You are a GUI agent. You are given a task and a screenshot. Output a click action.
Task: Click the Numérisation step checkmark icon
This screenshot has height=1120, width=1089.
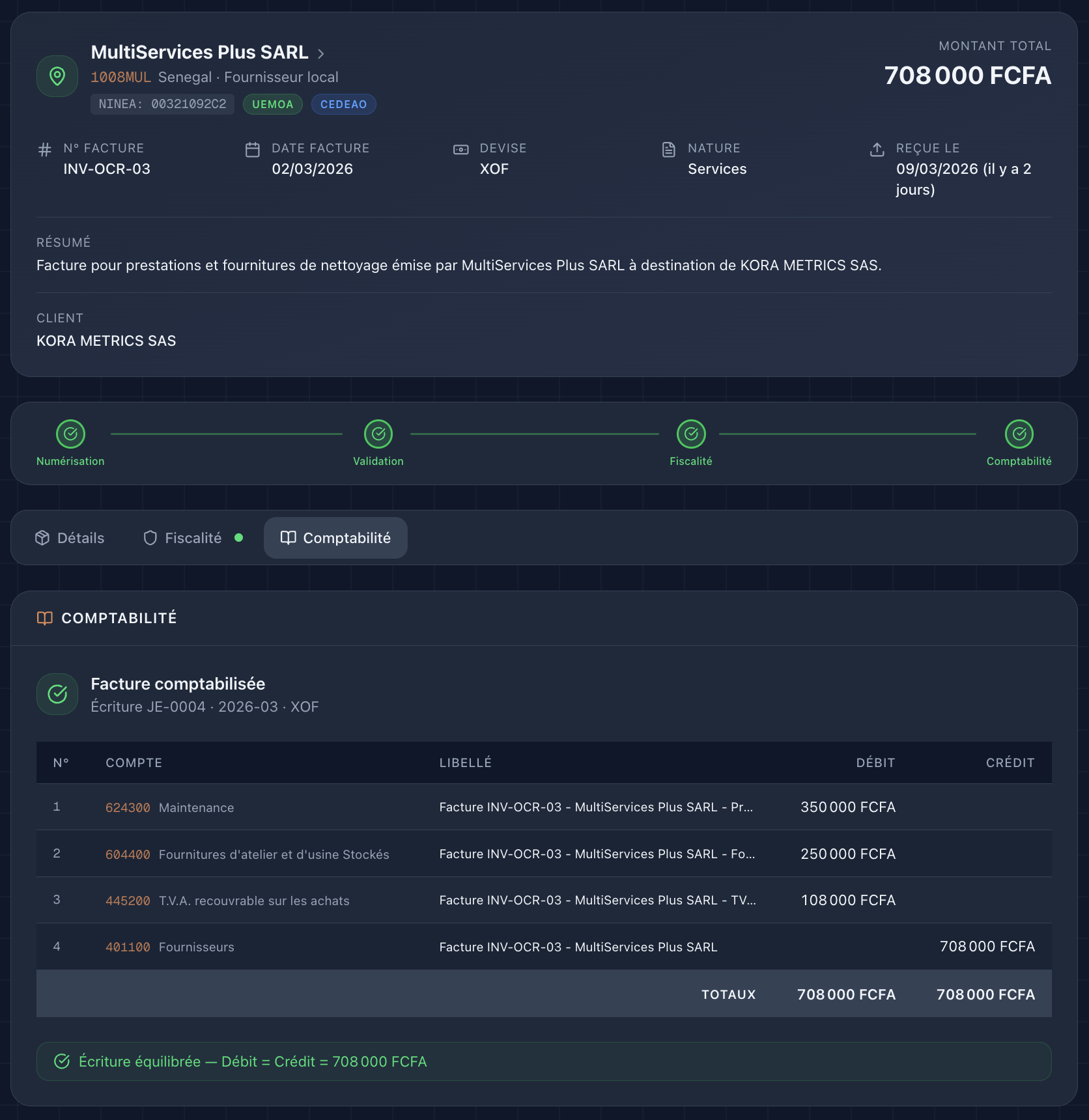(x=70, y=434)
